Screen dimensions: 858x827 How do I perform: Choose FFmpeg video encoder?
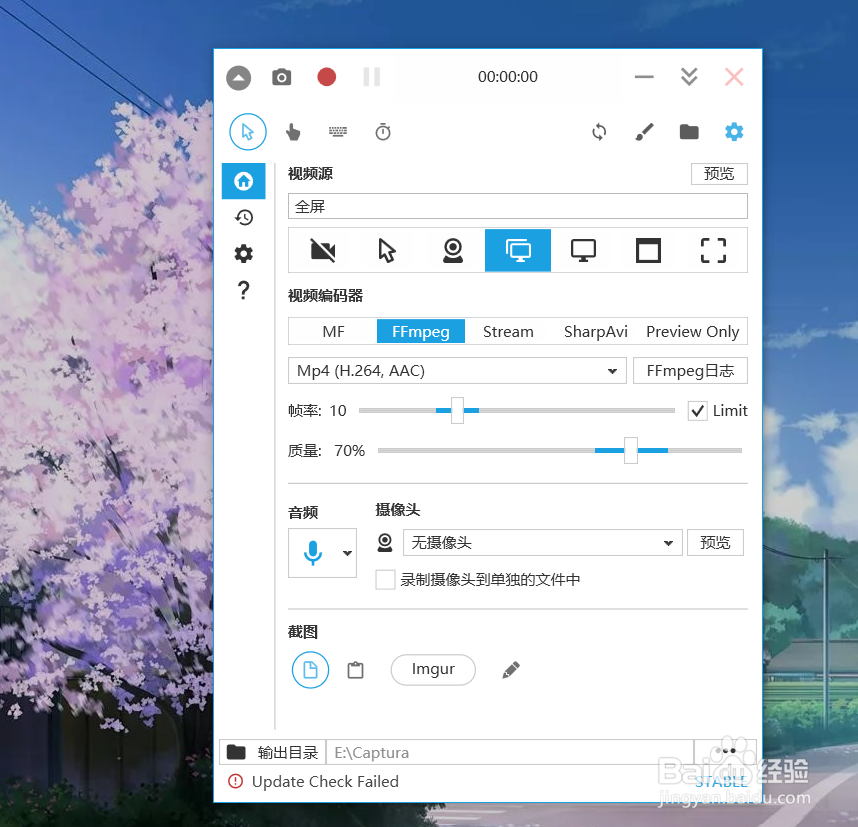[x=421, y=332]
